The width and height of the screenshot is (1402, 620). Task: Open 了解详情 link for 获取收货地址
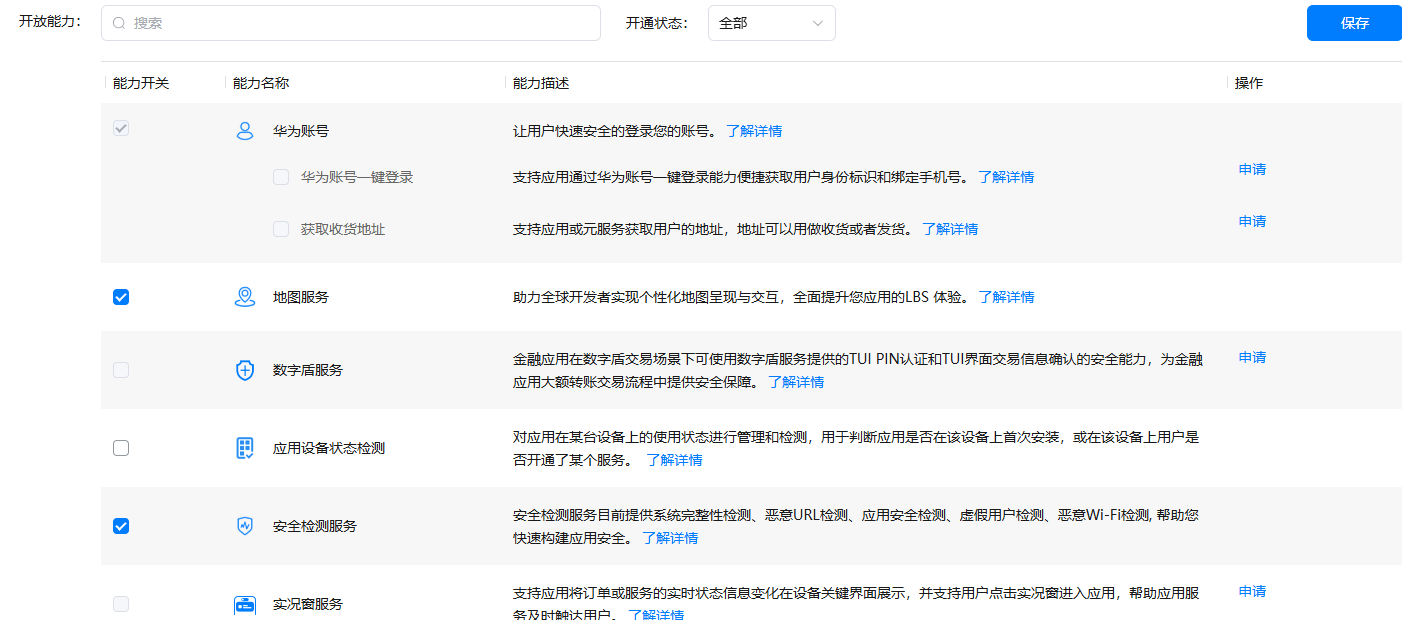pyautogui.click(x=950, y=229)
